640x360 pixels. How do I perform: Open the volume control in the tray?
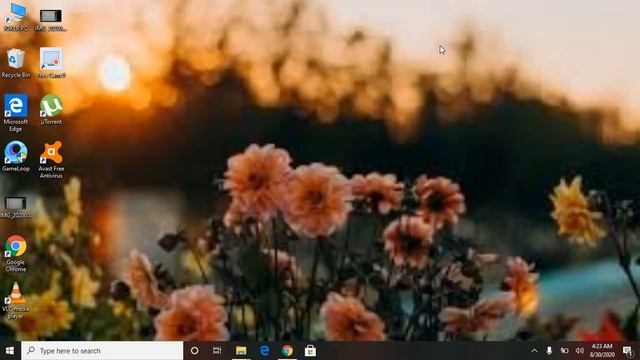pos(580,351)
